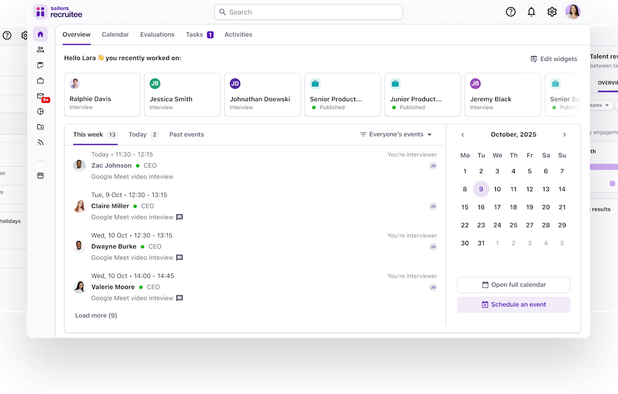
Task: Open Everyone's events filter dropdown
Action: click(396, 134)
